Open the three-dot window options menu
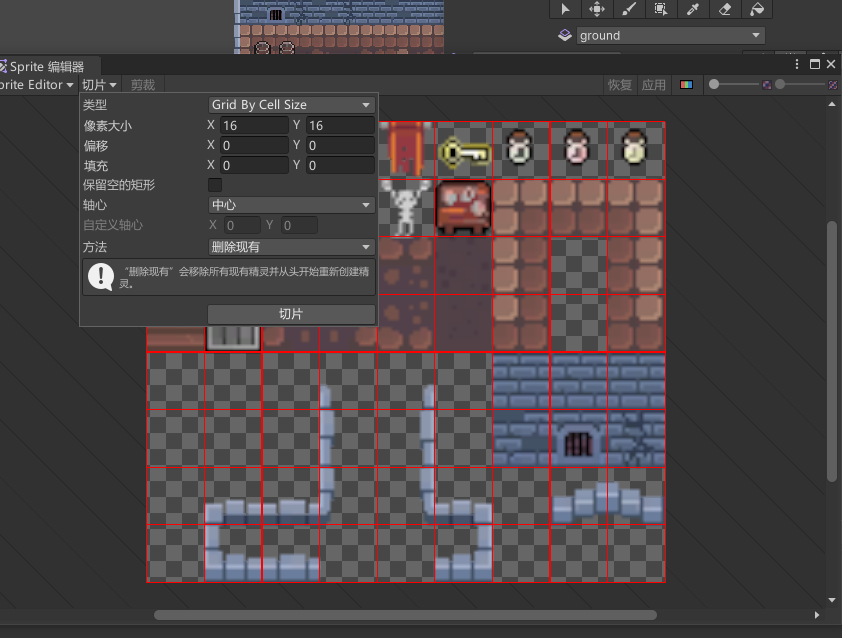Image resolution: width=842 pixels, height=638 pixels. (797, 64)
